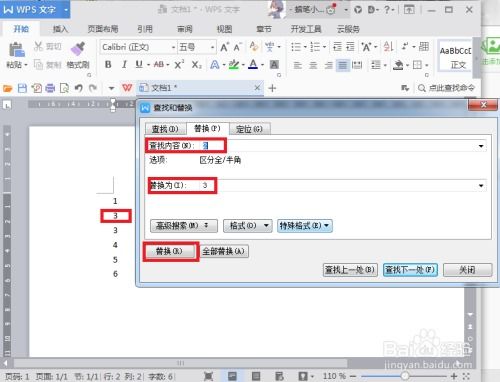The width and height of the screenshot is (500, 382).
Task: Click the open folder icon
Action: 7,88
